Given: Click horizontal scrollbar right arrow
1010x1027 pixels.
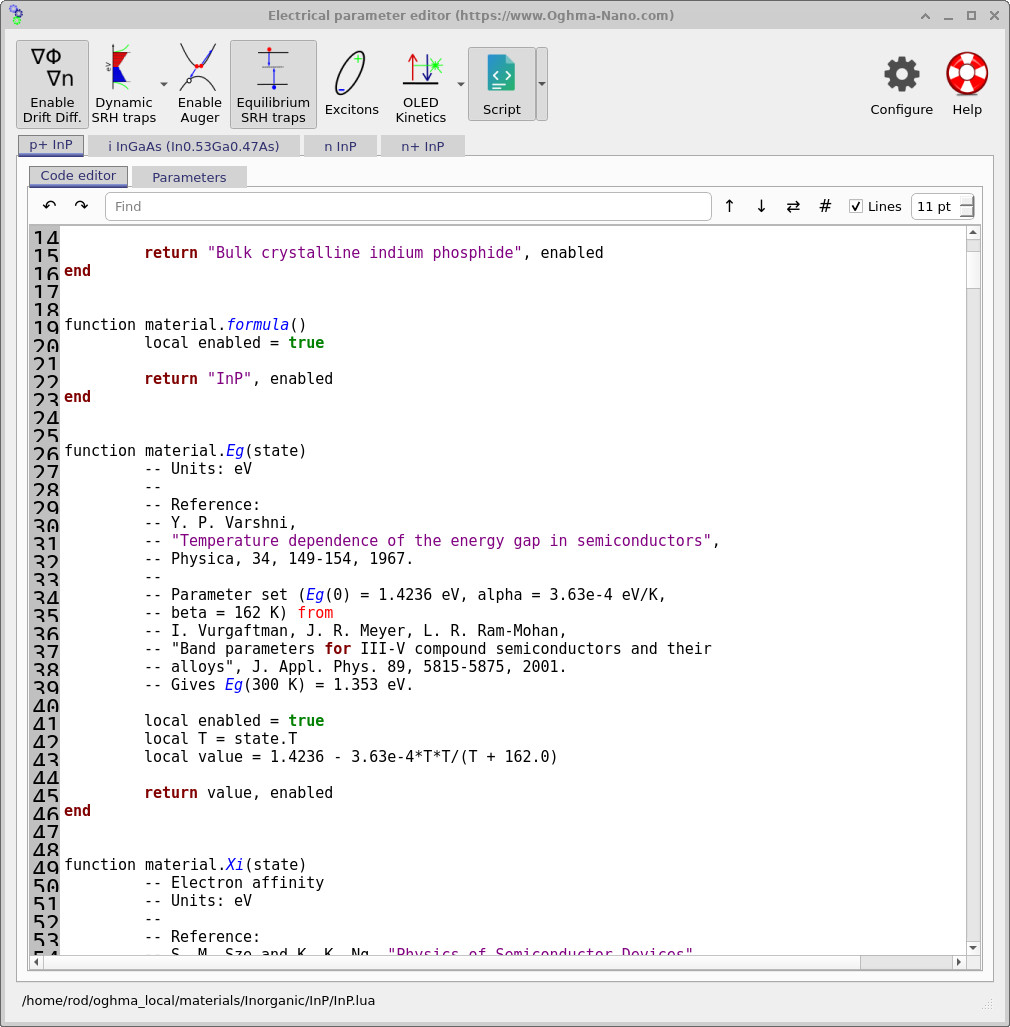Looking at the screenshot, I should (959, 962).
